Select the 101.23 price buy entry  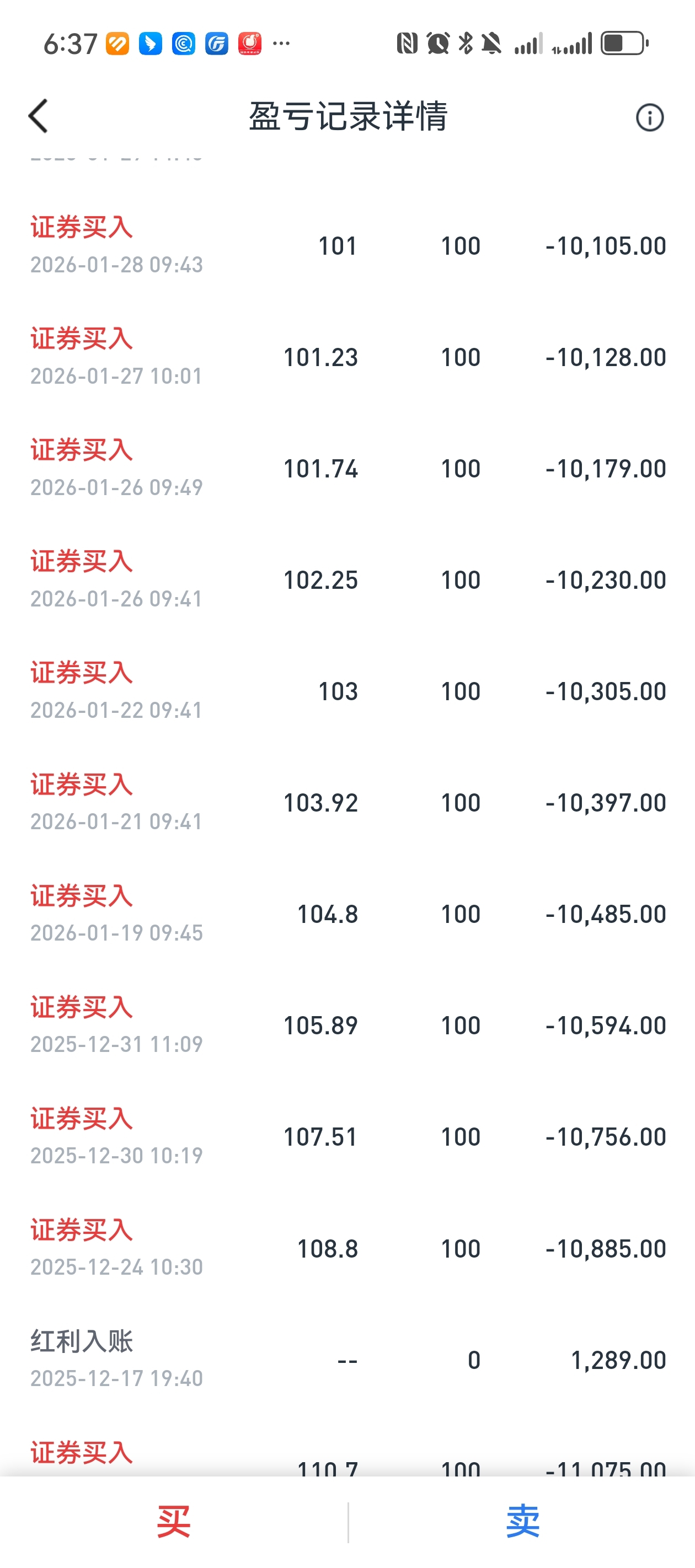[347, 357]
